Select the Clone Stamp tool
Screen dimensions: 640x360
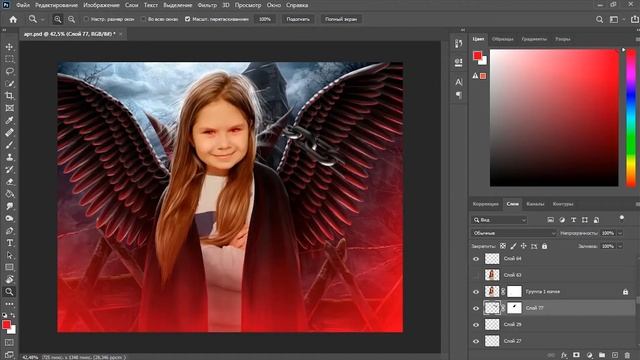pyautogui.click(x=9, y=157)
